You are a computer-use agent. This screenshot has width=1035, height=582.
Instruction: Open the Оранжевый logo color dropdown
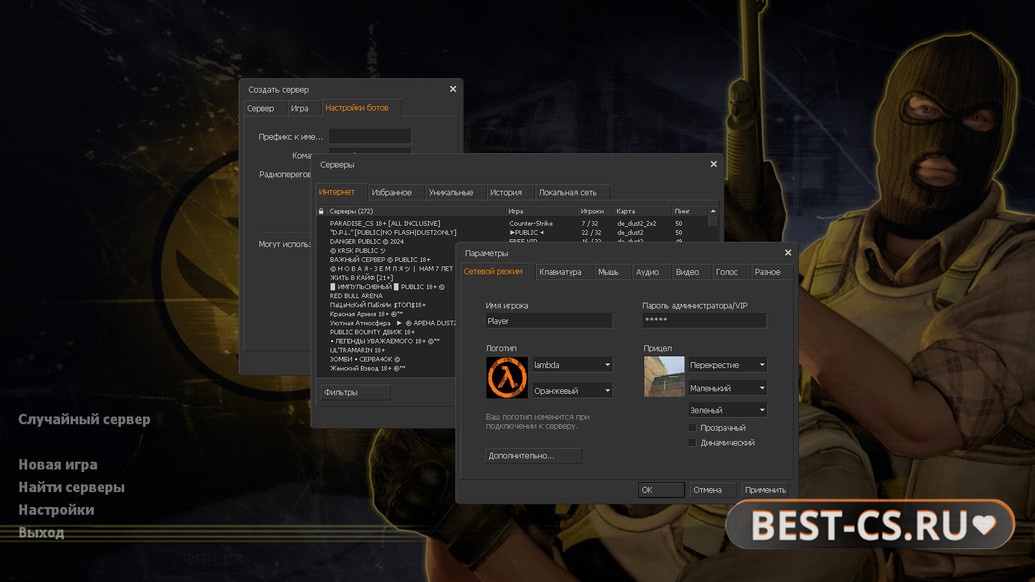[572, 391]
